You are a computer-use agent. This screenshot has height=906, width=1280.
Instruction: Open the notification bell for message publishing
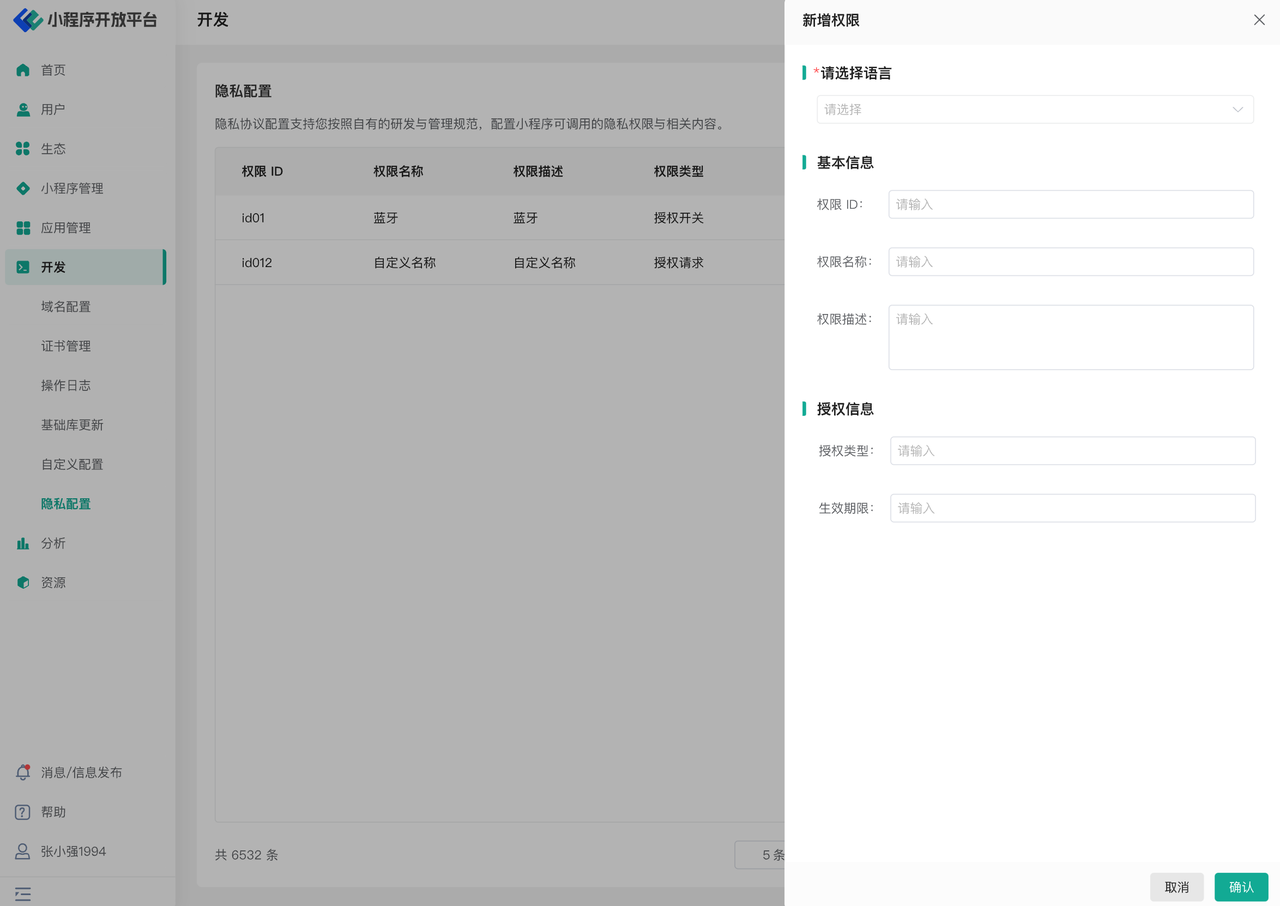pyautogui.click(x=23, y=773)
